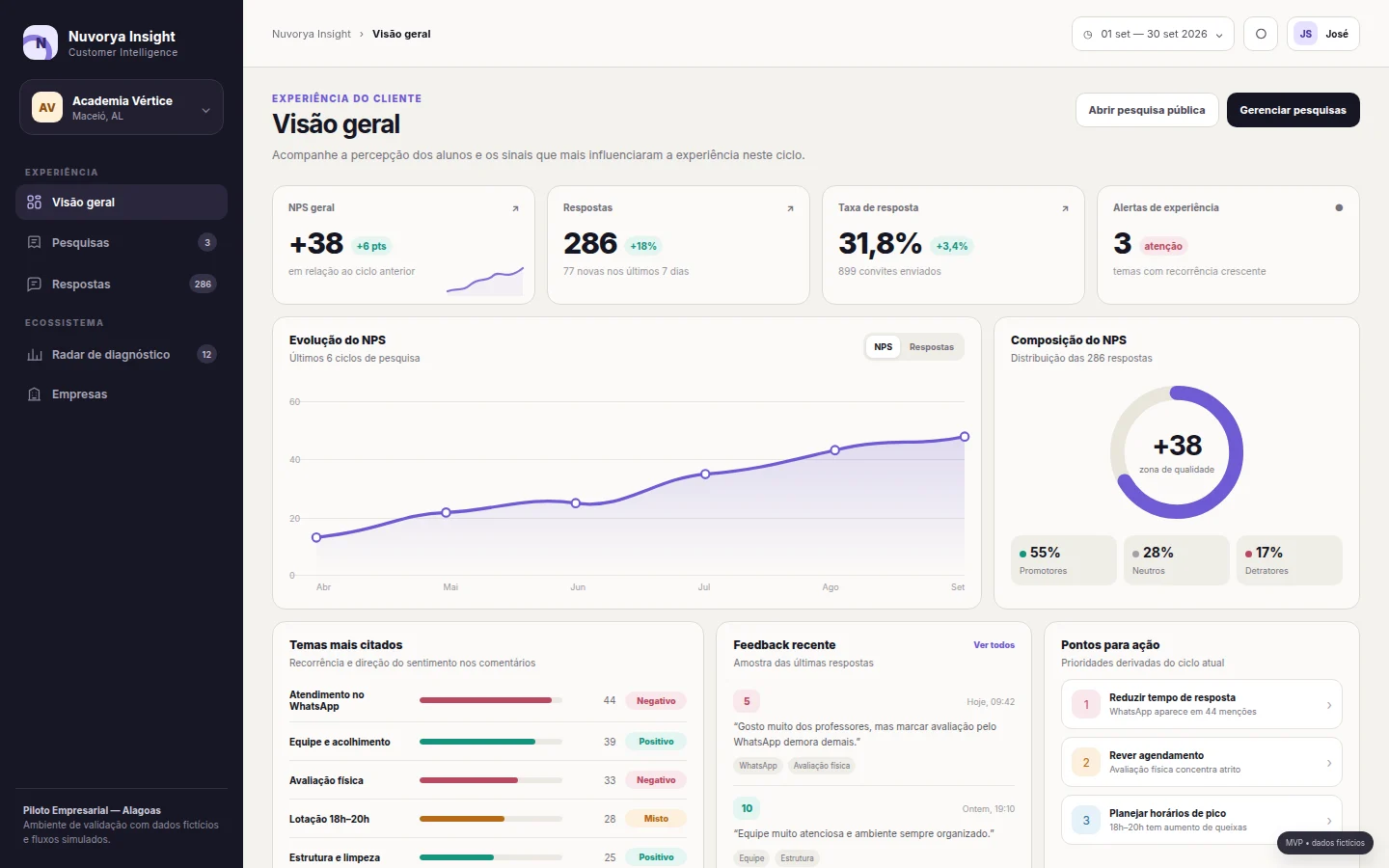The image size is (1389, 868).
Task: Click the Respostas sidebar icon
Action: [x=35, y=285]
